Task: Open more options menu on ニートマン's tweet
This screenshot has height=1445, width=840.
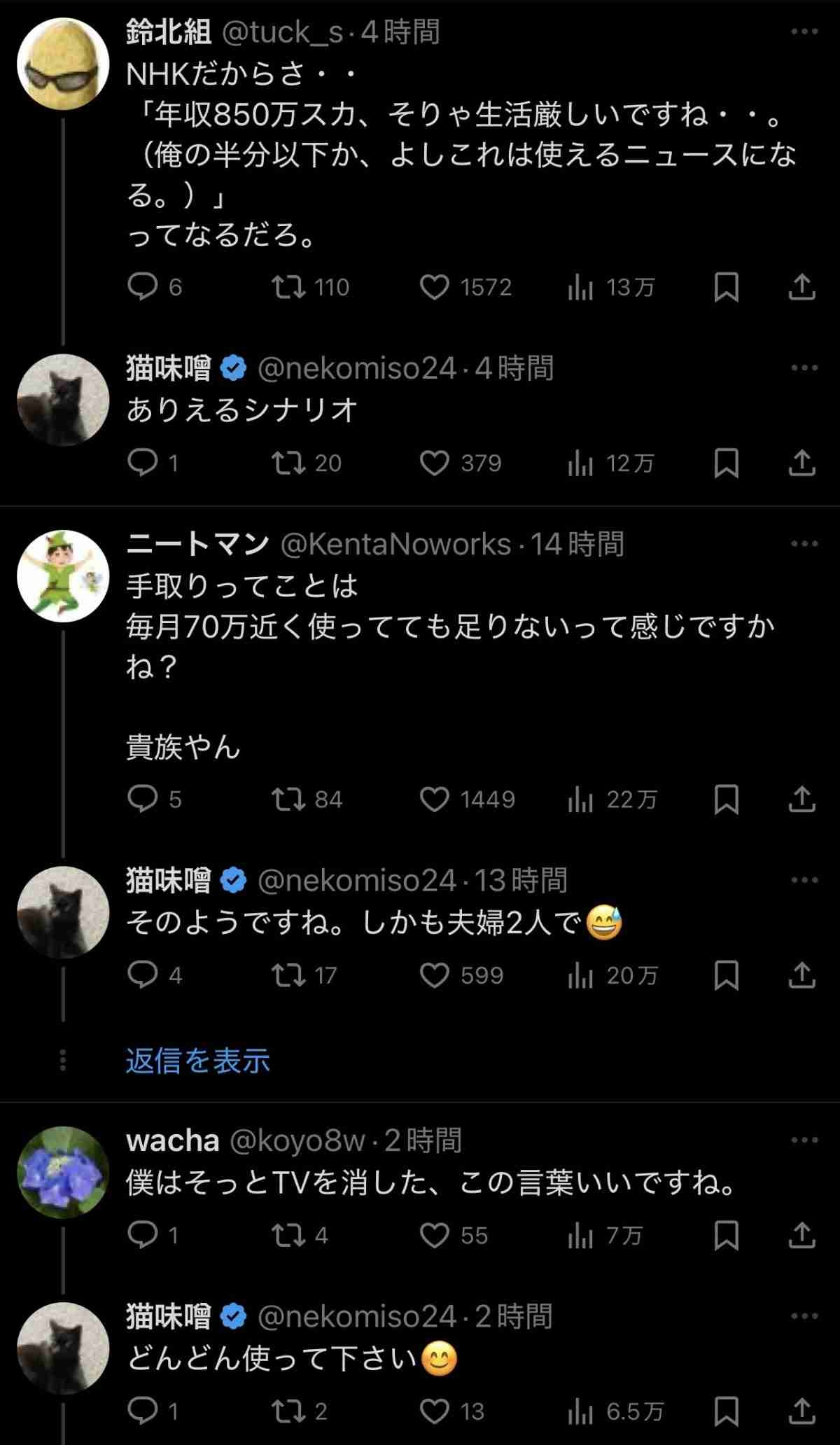Action: (804, 544)
